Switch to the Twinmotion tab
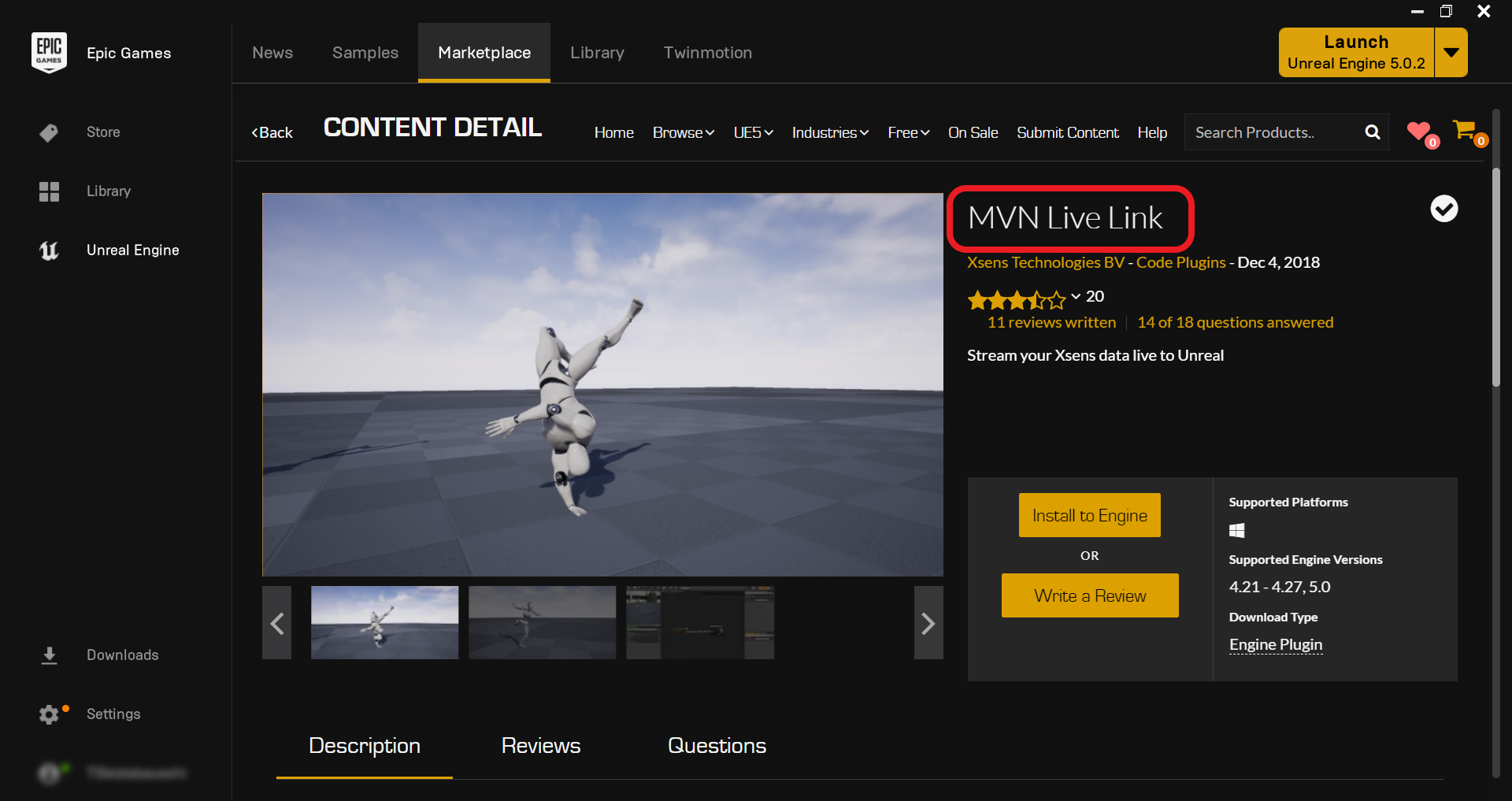Image resolution: width=1512 pixels, height=801 pixels. [708, 53]
